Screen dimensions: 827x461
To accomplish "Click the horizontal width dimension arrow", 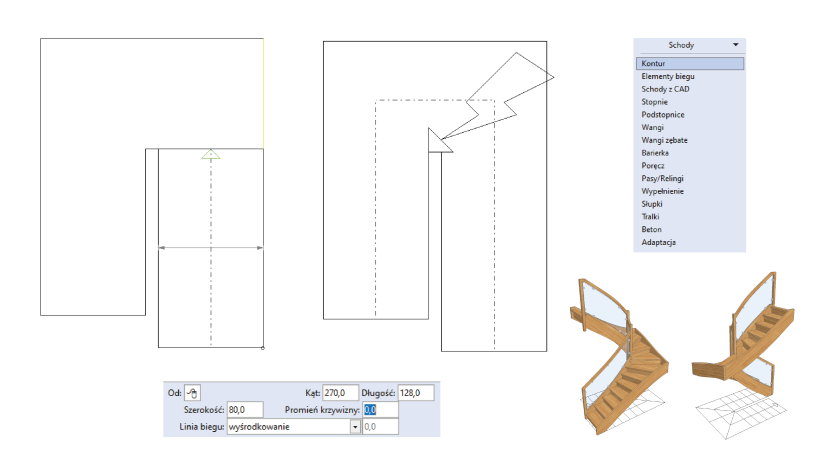I will pyautogui.click(x=211, y=247).
